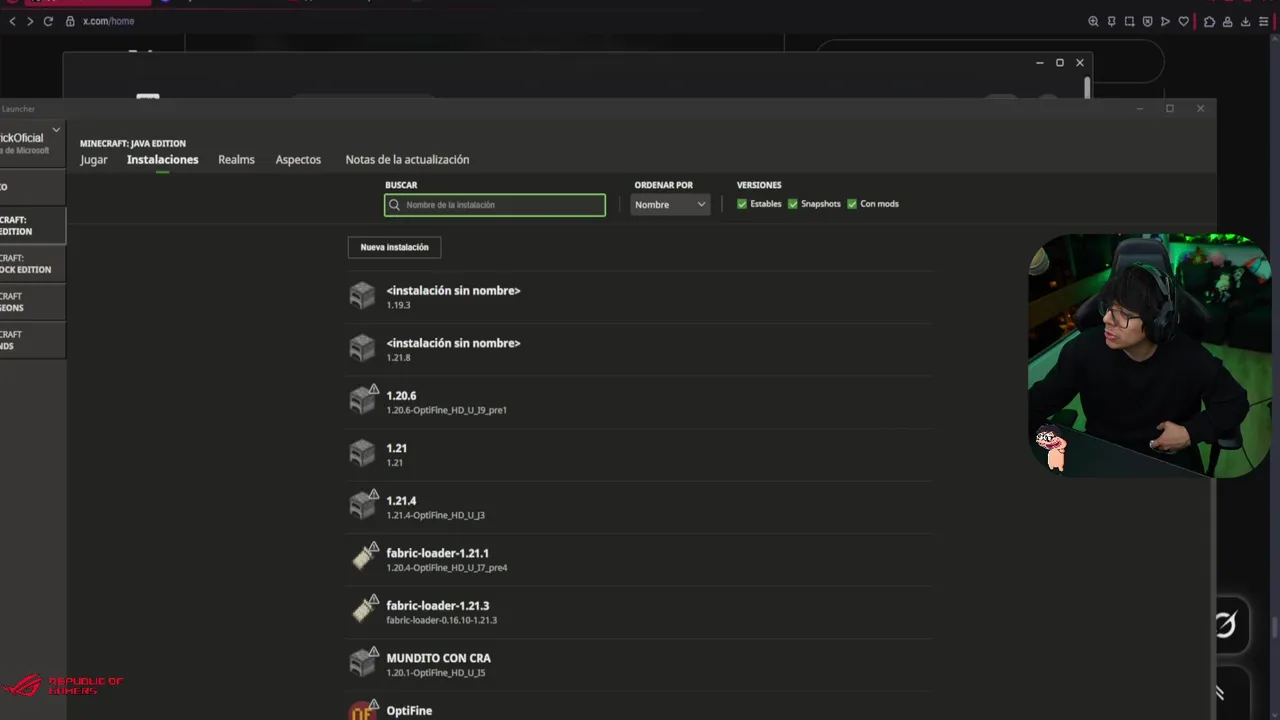Viewport: 1280px width, 720px height.
Task: Select Minecraft Legends in sidebar
Action: [x=32, y=340]
